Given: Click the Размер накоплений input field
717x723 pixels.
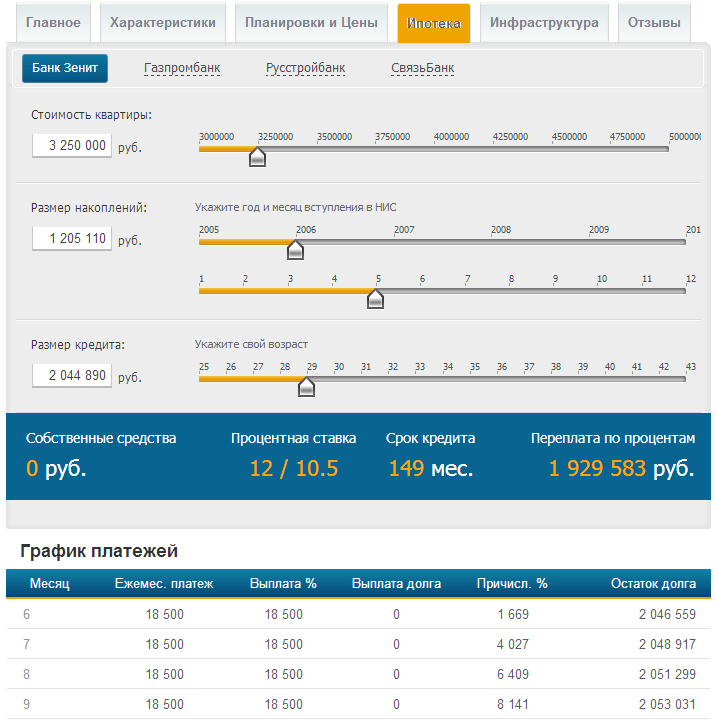Looking at the screenshot, I should pos(71,238).
